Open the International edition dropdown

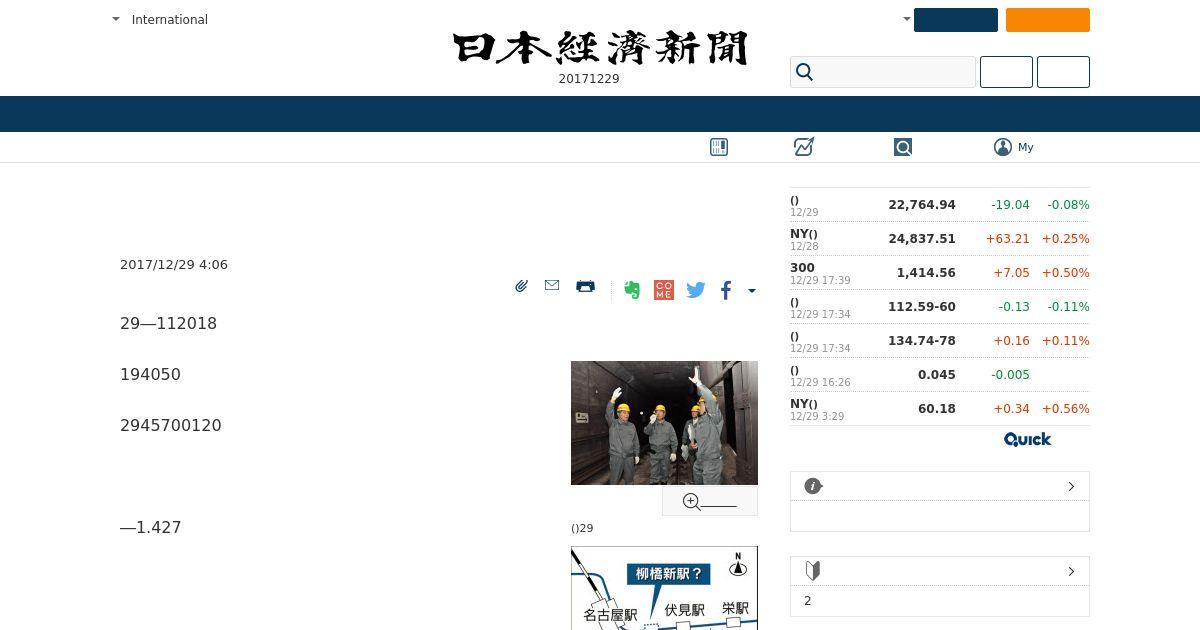[160, 19]
